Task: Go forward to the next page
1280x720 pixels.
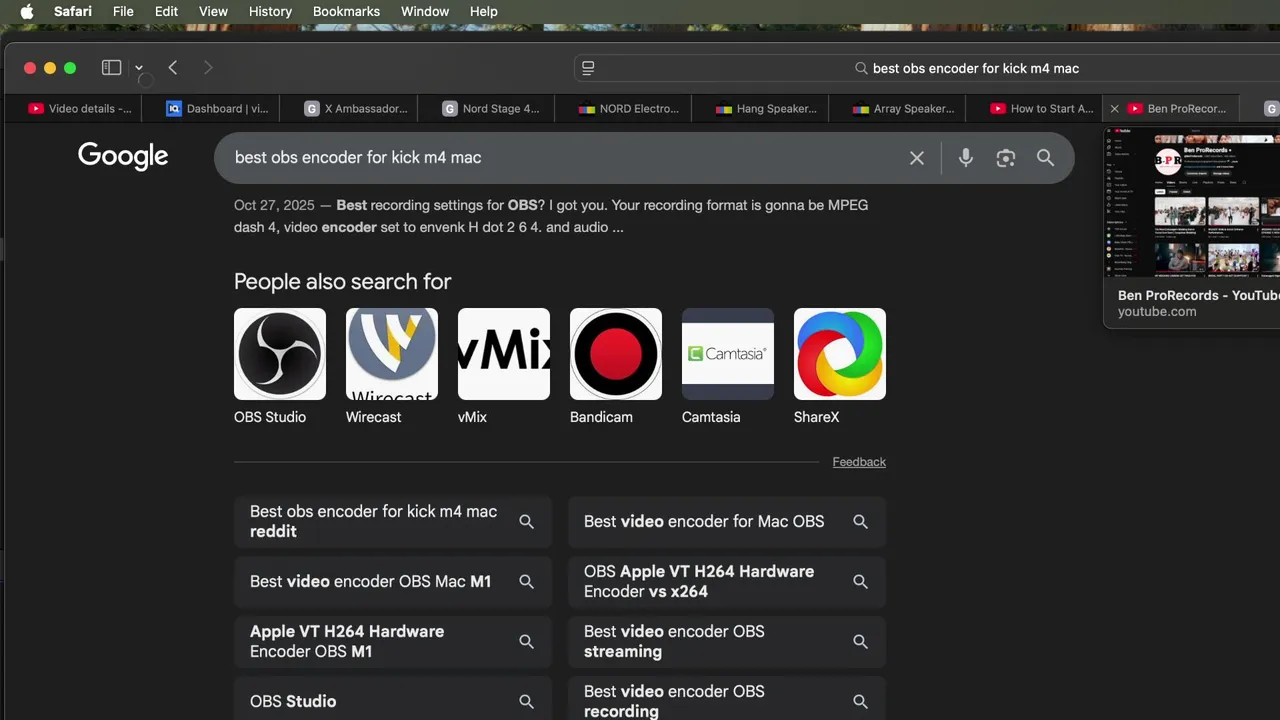Action: point(208,68)
